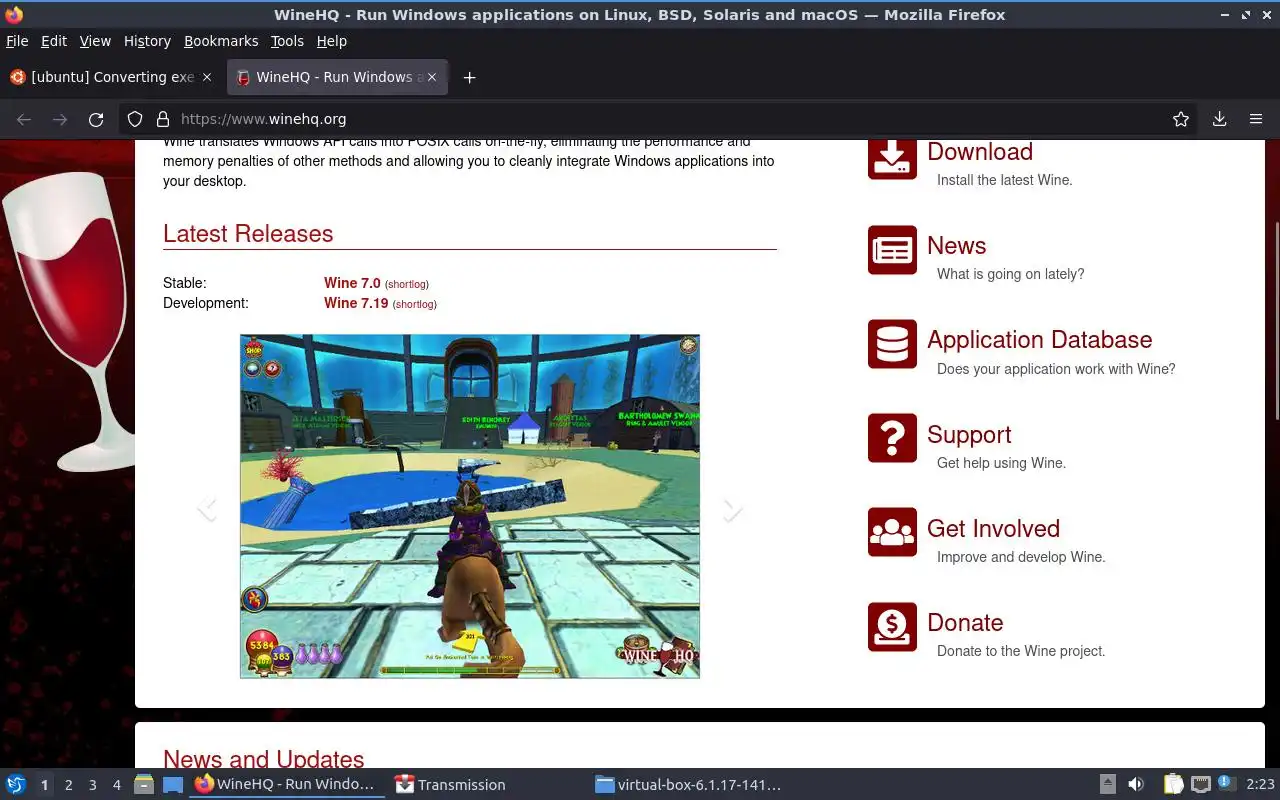Open a new tab with the plus button
Screen dimensions: 1280x800
(469, 77)
